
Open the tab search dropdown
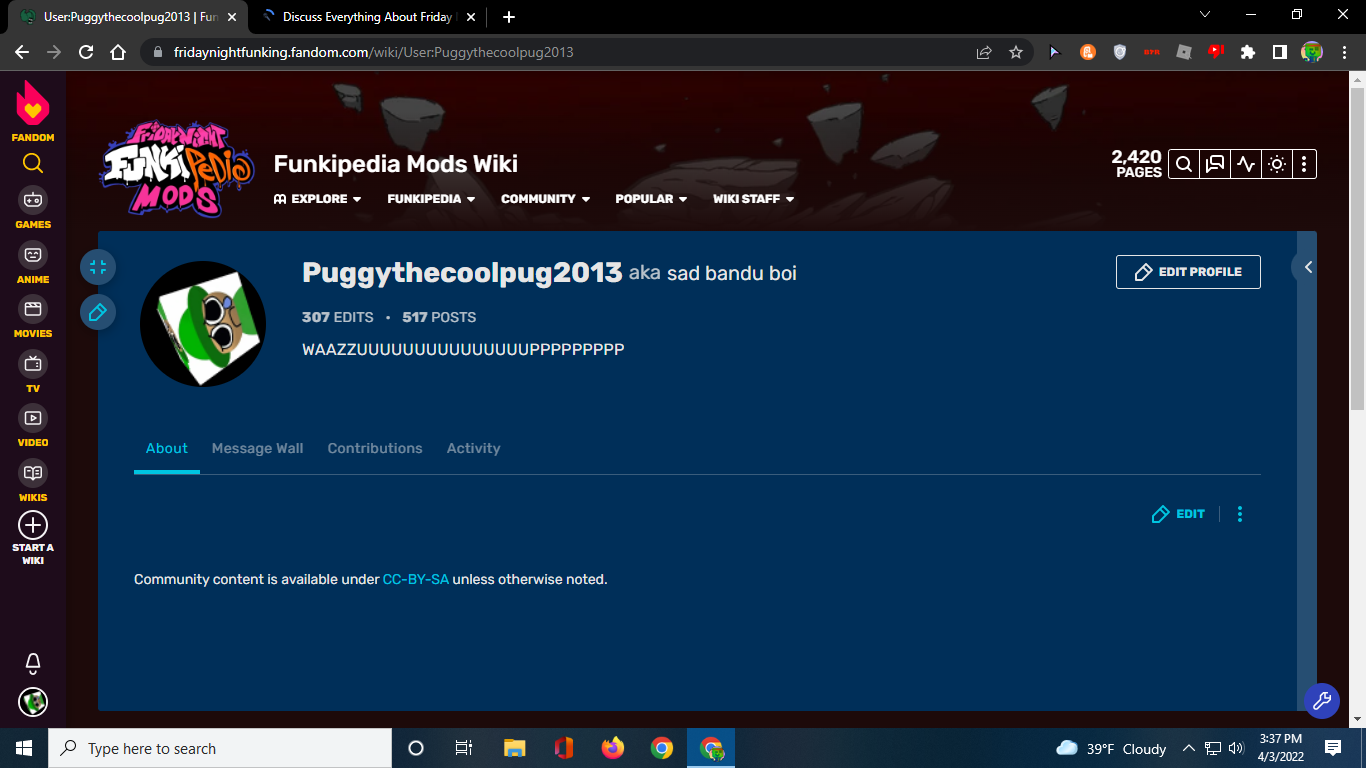pos(1205,15)
